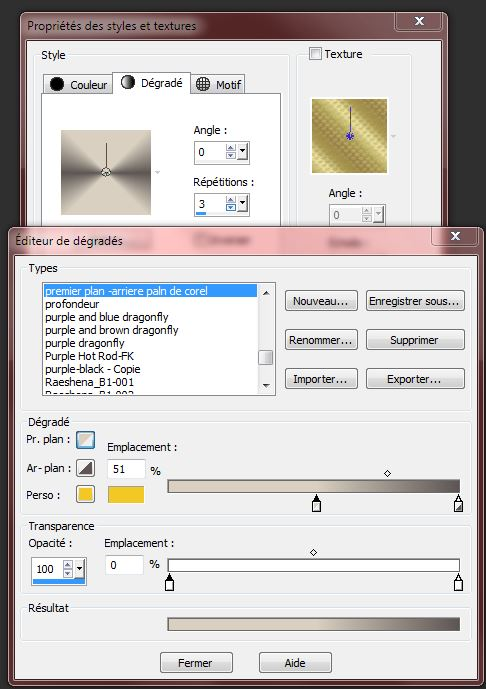Click the Perso custom color small swatch
Viewport: 486px width, 689px height.
pyautogui.click(x=85, y=494)
